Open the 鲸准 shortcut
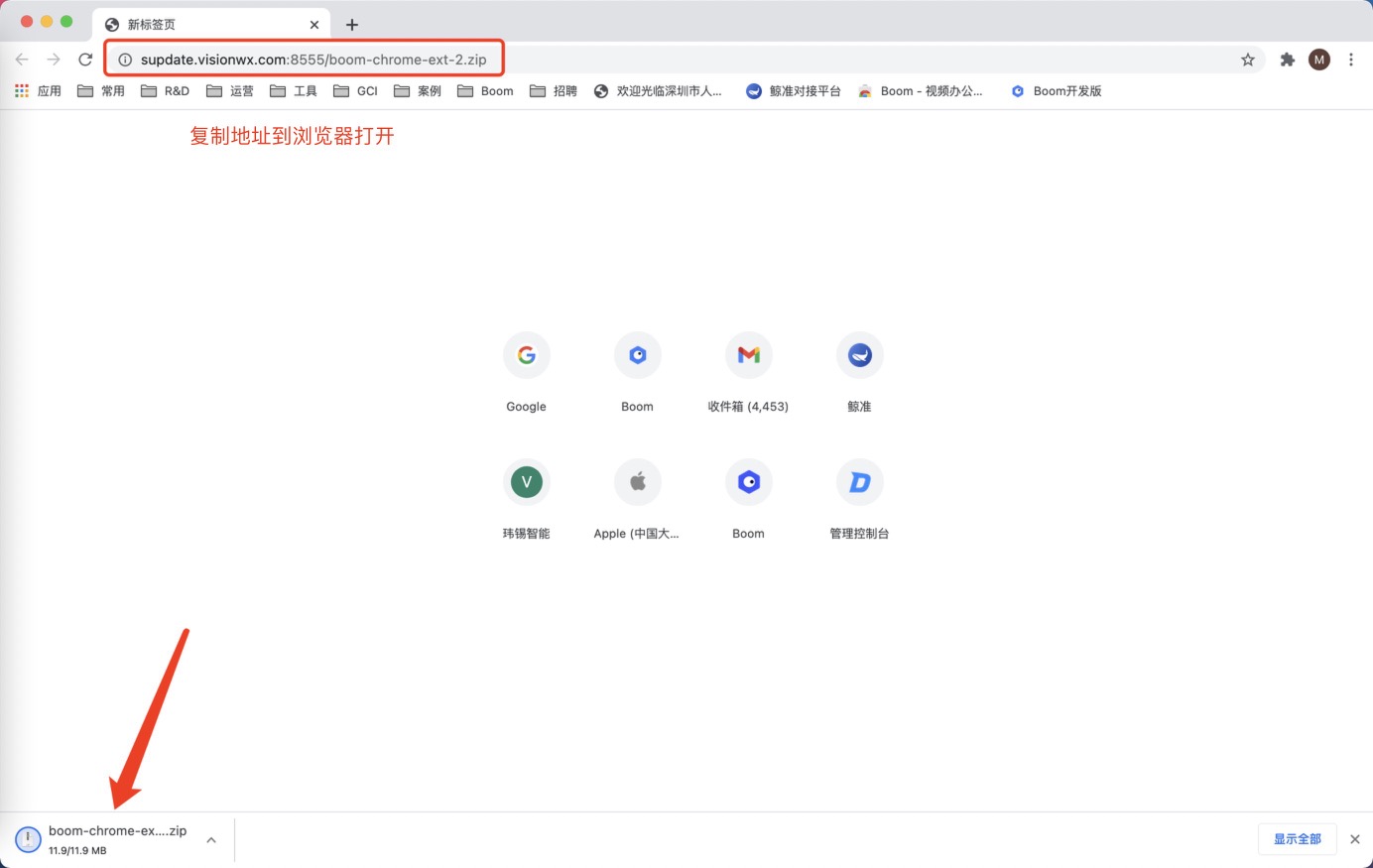This screenshot has height=868, width=1373. 859,355
